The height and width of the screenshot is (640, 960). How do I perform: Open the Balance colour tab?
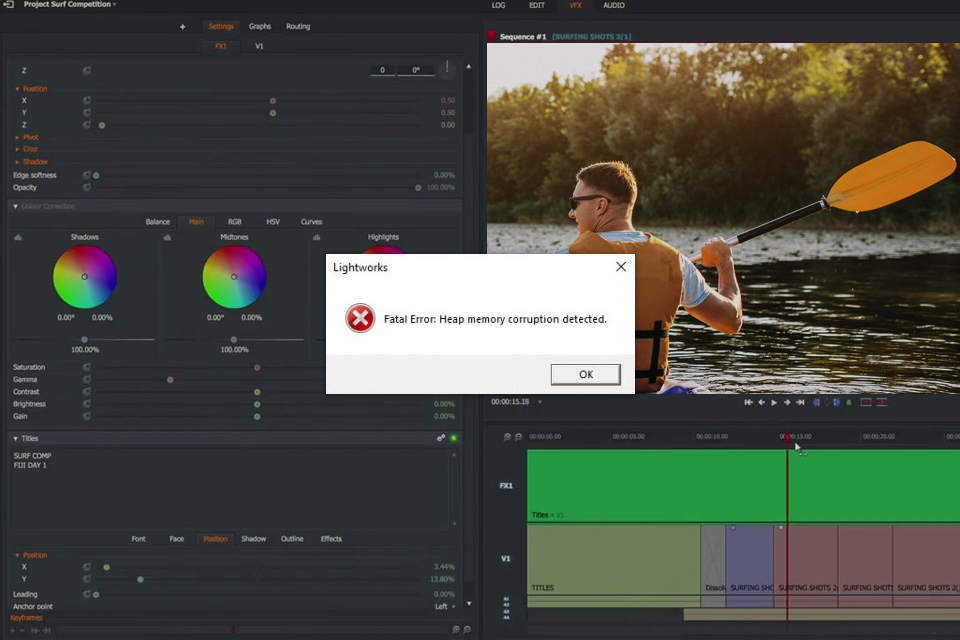[157, 222]
